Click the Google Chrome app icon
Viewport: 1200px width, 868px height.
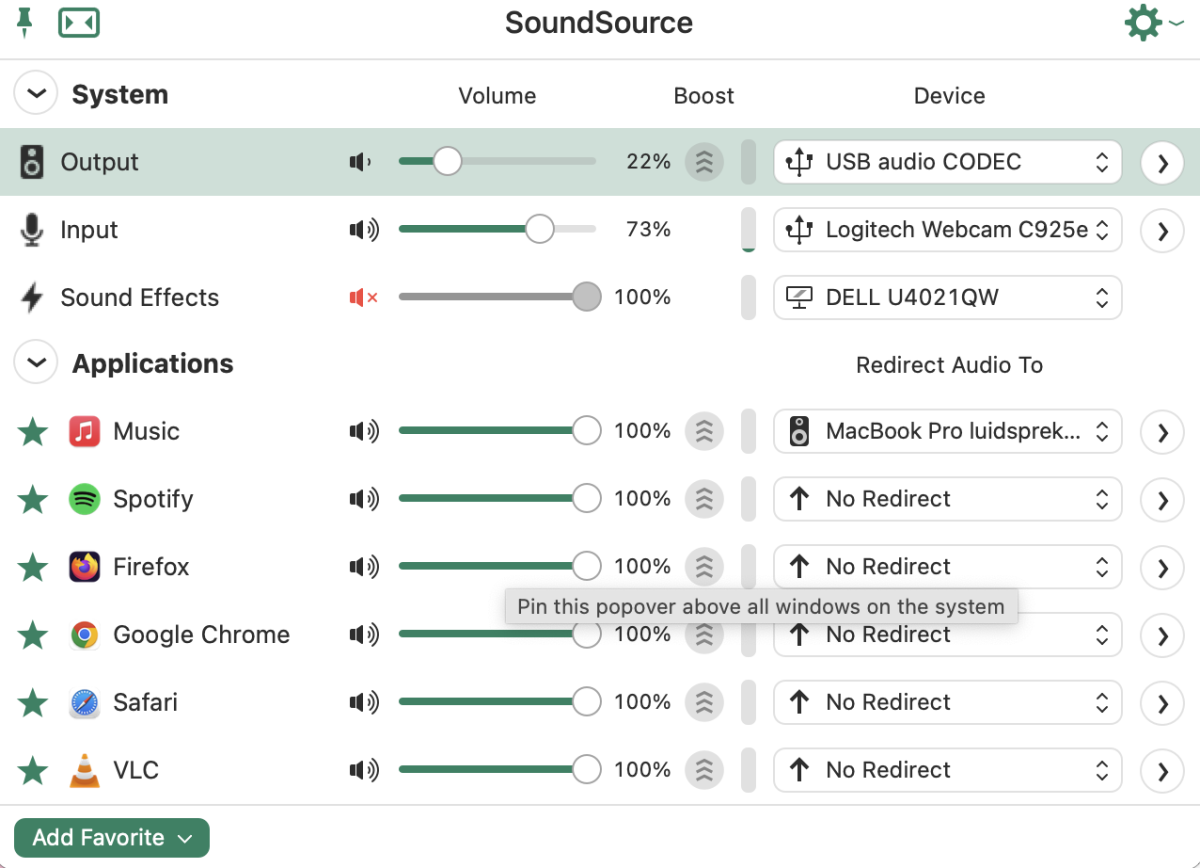coord(85,634)
